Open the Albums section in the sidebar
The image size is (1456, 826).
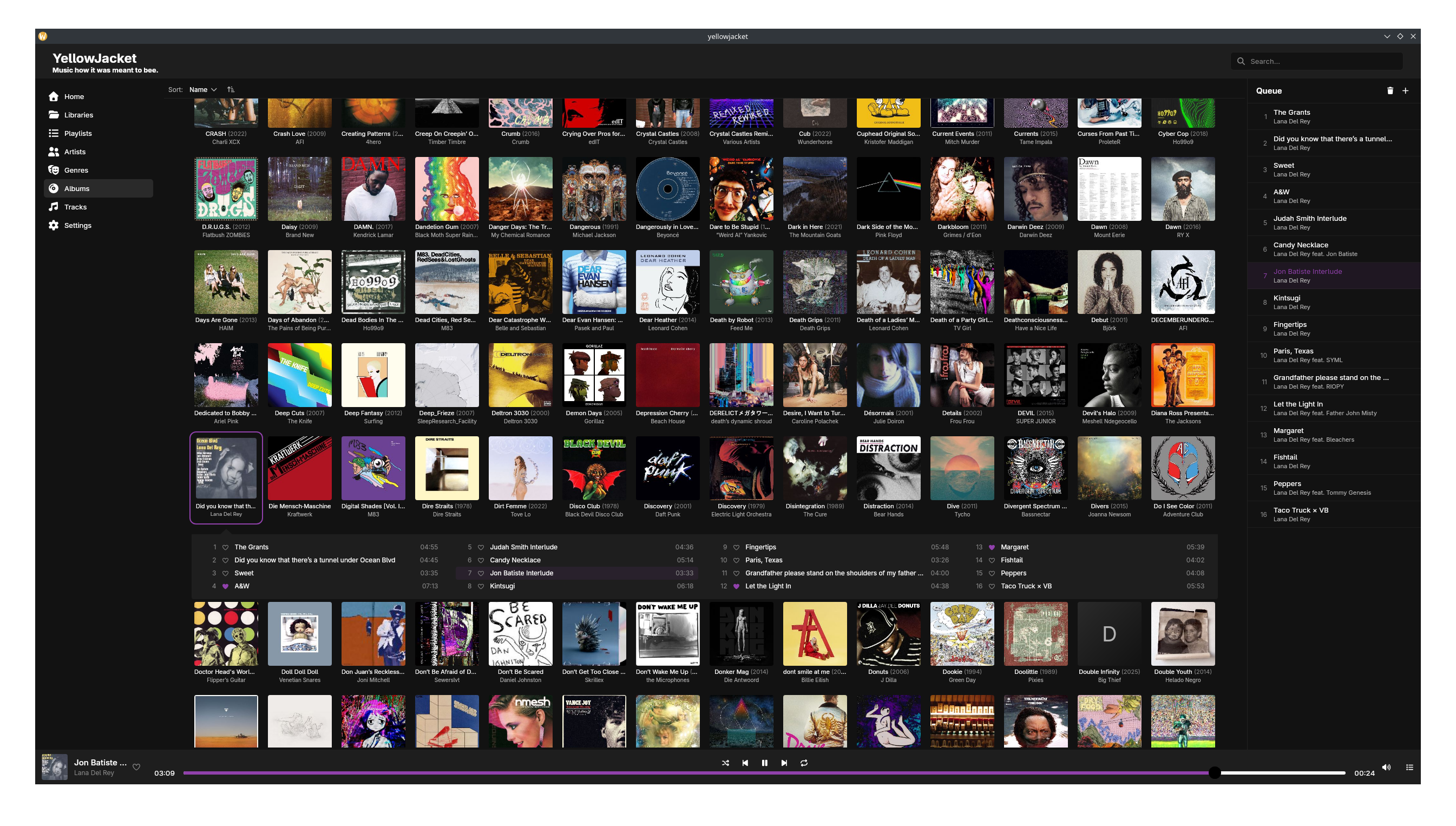(x=76, y=188)
